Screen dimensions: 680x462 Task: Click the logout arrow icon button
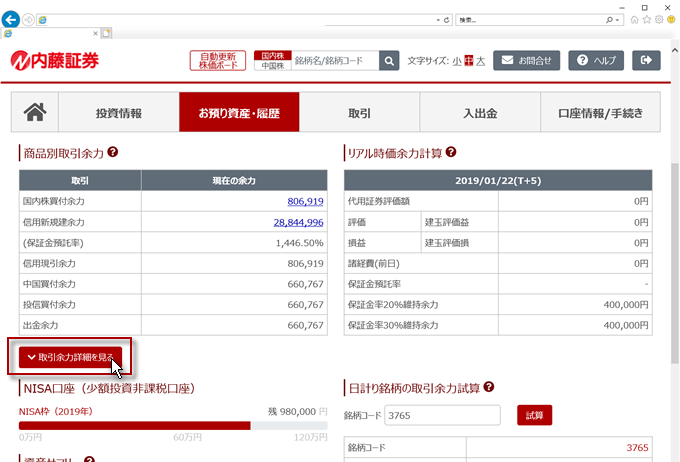tap(648, 61)
